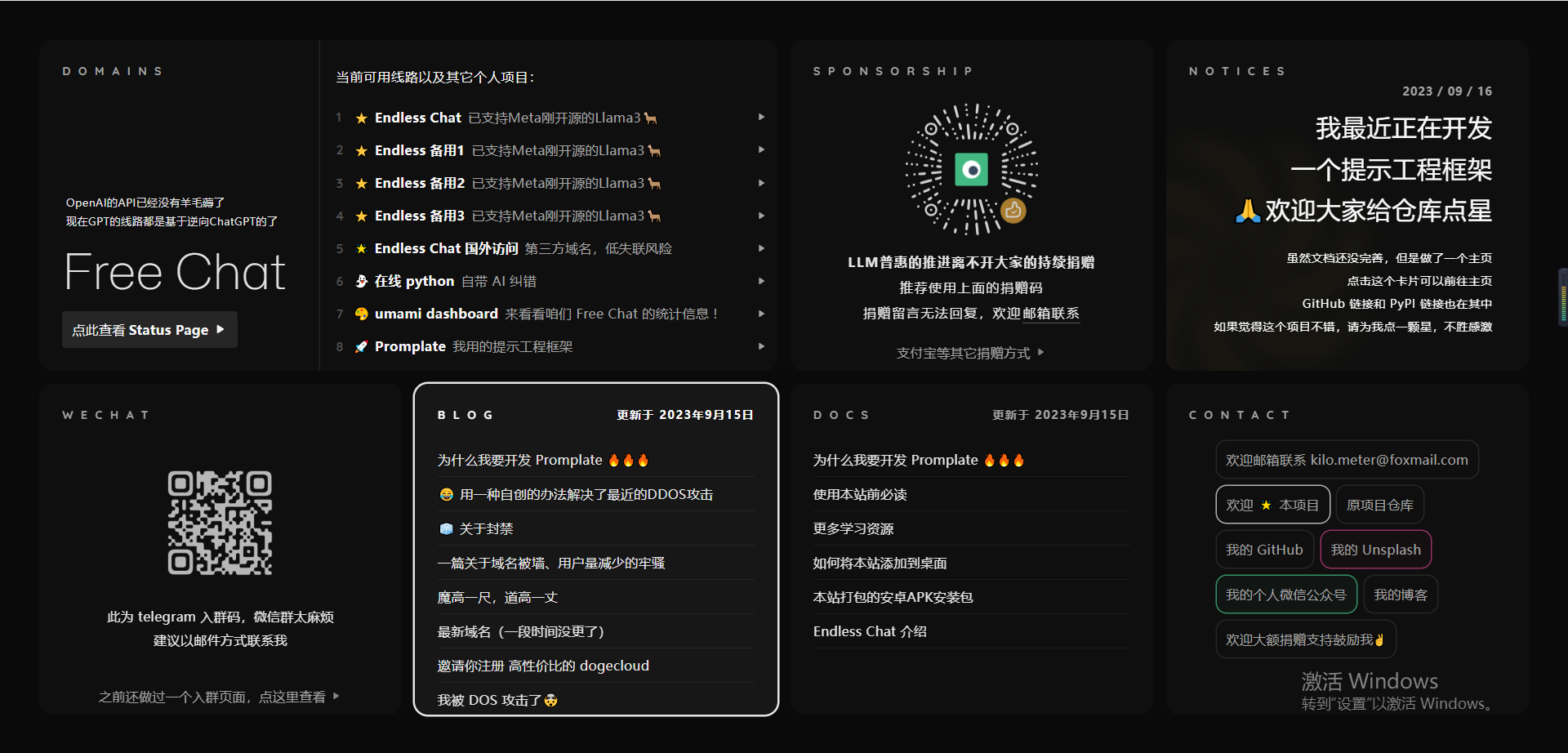1568x753 pixels.
Task: Open 支付宝等其它捐赠方式 link
Action: tap(970, 353)
